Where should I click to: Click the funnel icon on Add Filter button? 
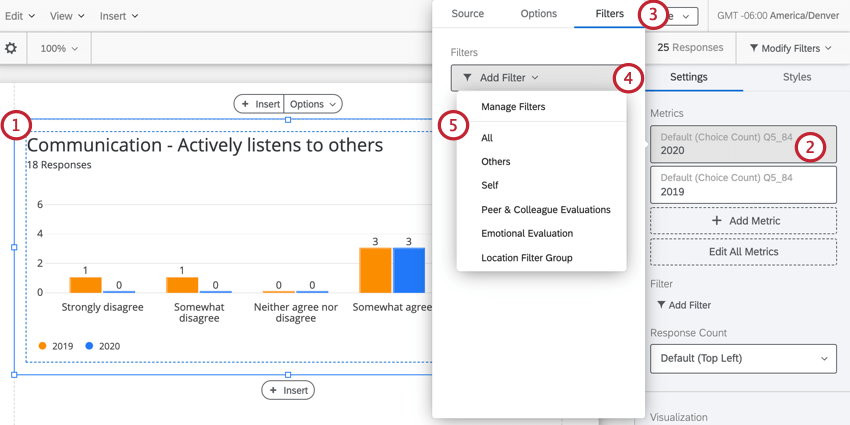[x=467, y=77]
